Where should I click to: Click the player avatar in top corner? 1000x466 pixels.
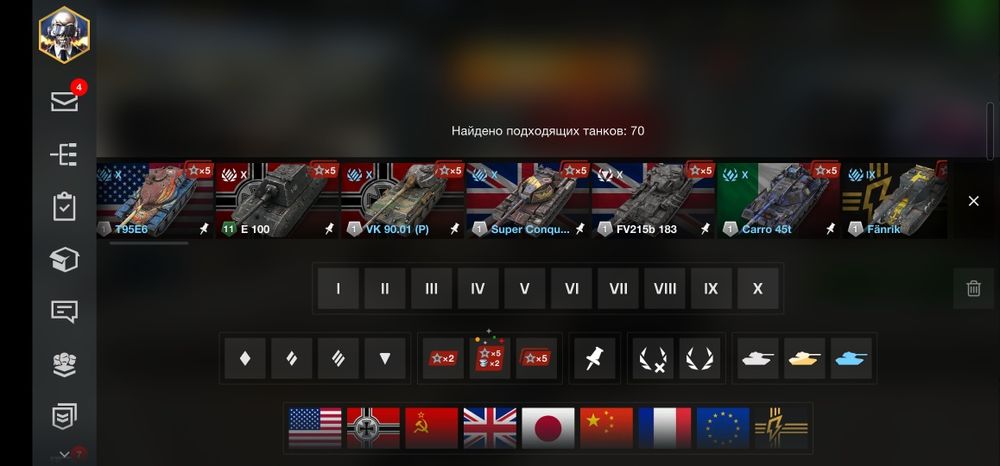tap(64, 34)
